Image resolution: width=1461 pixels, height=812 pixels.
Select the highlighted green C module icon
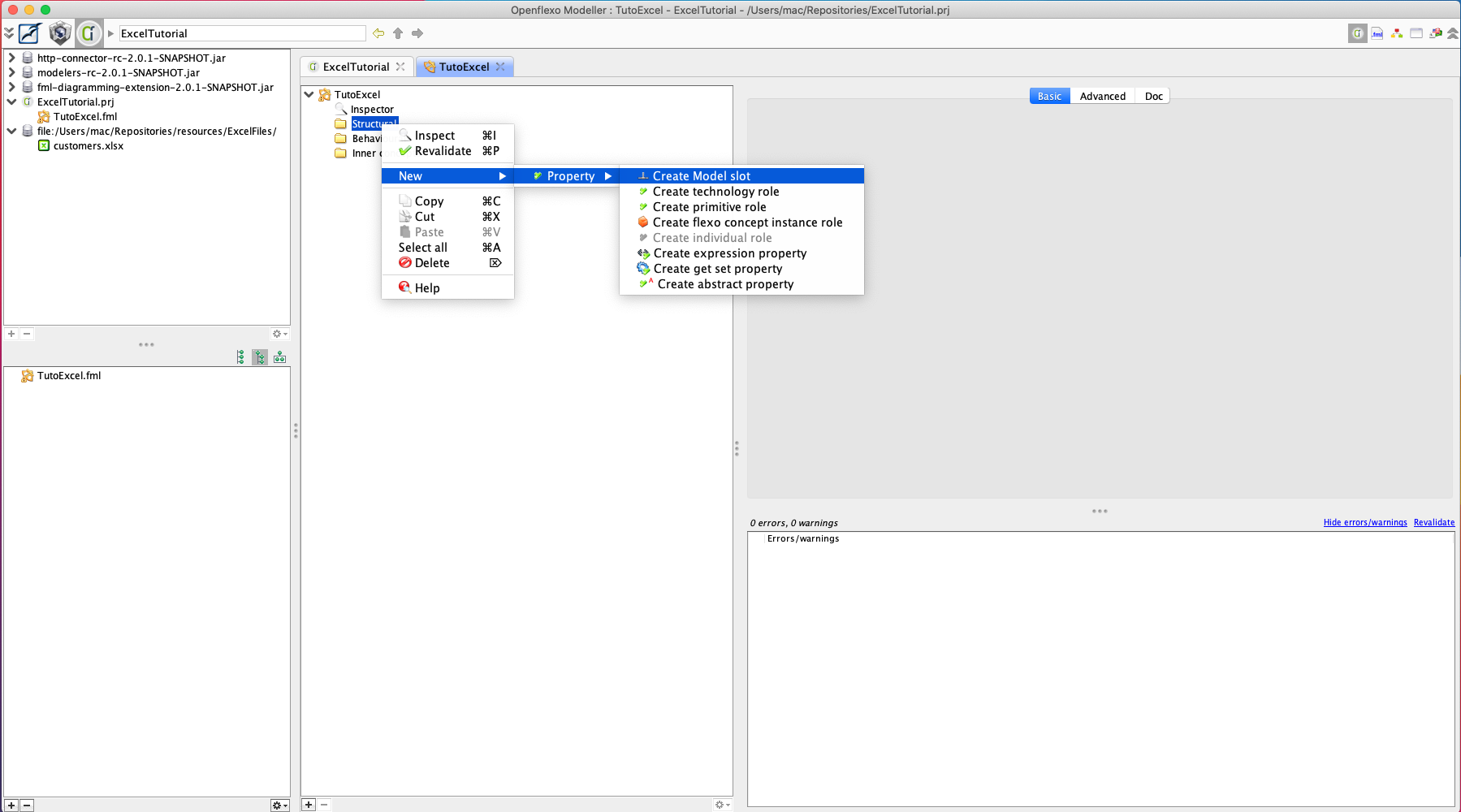(x=89, y=33)
